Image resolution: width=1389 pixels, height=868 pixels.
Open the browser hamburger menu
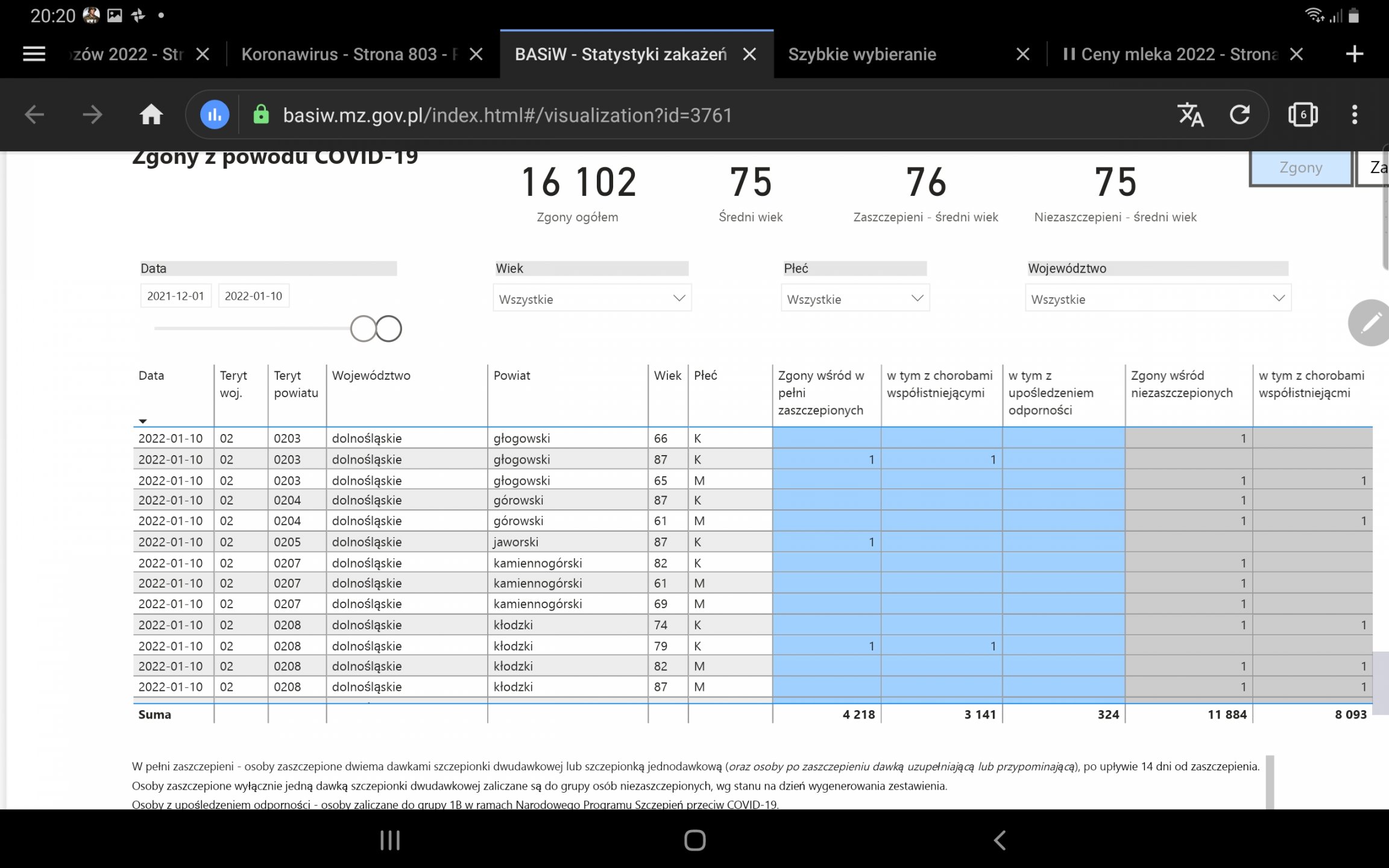[34, 54]
